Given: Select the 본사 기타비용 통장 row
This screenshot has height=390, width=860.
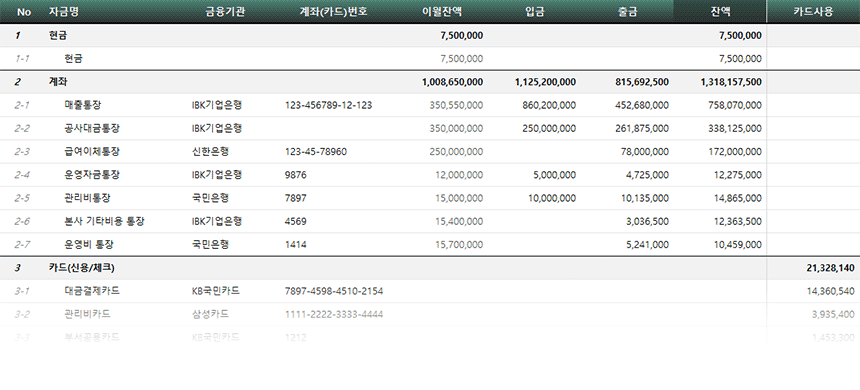Looking at the screenshot, I should tap(430, 222).
